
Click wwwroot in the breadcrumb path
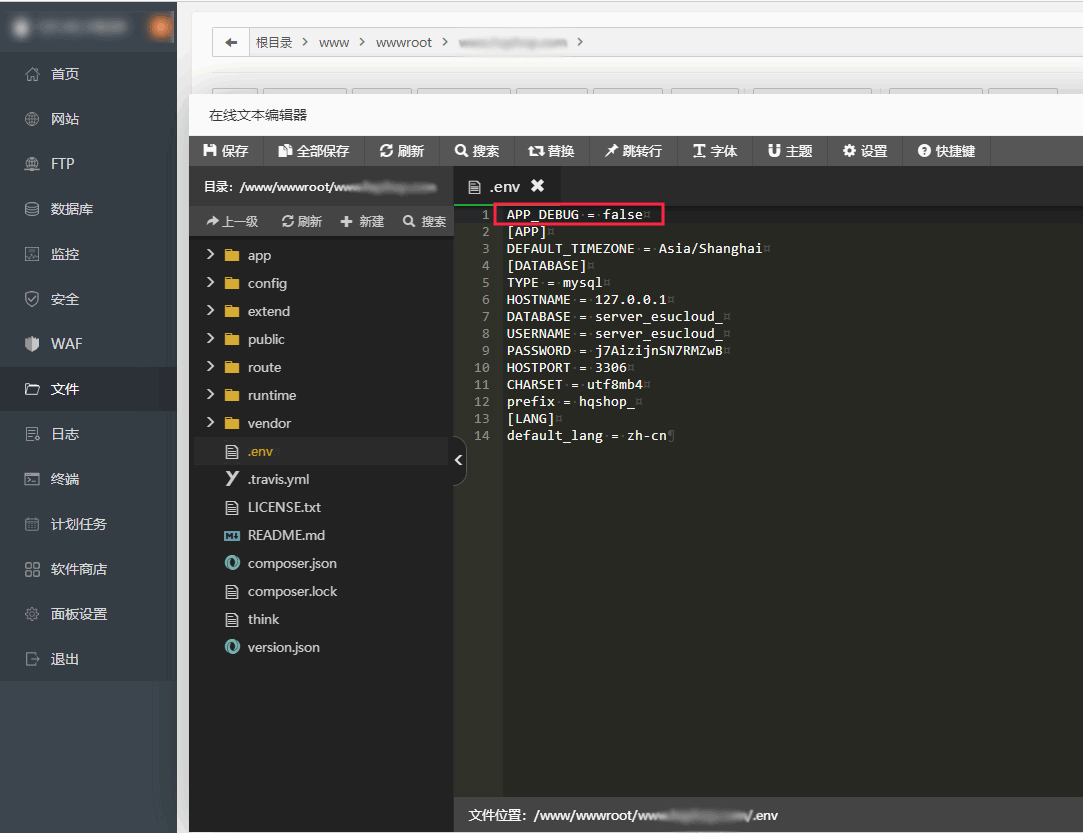pos(403,43)
